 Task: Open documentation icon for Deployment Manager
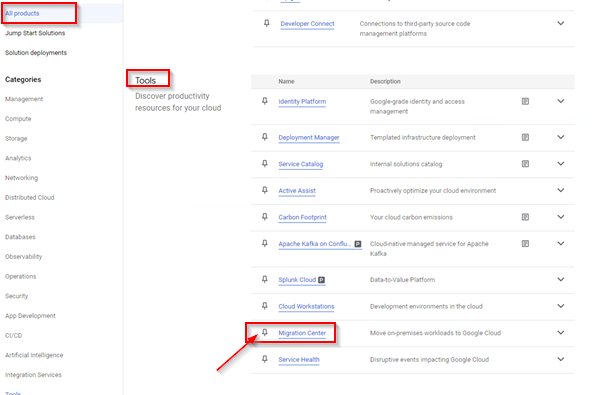tap(525, 137)
